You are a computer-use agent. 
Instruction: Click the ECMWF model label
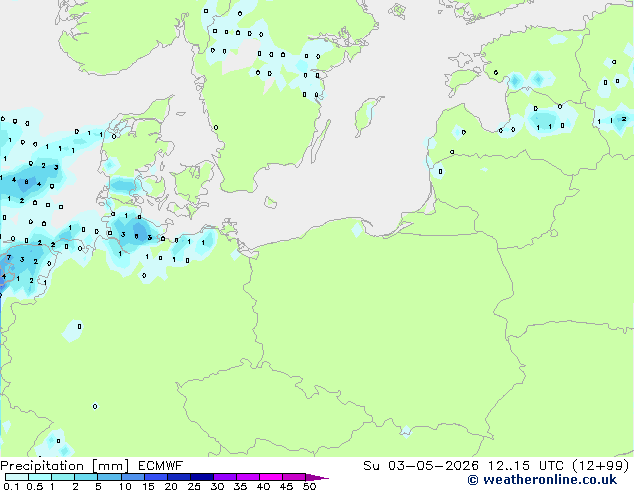[x=161, y=466]
